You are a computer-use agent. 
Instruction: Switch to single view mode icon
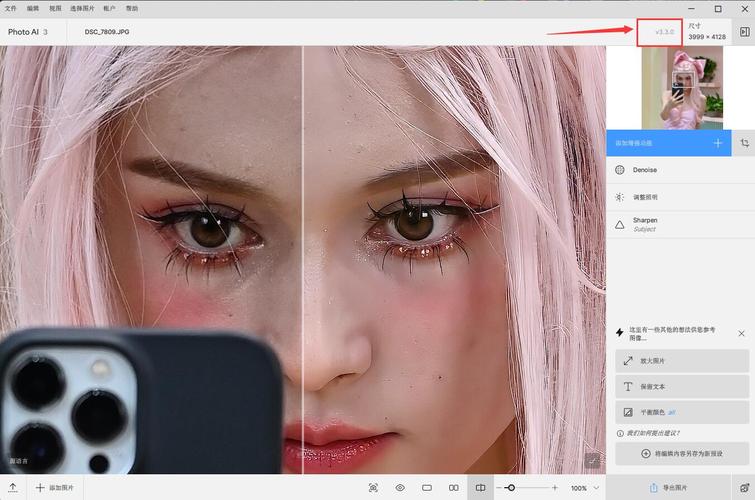427,488
